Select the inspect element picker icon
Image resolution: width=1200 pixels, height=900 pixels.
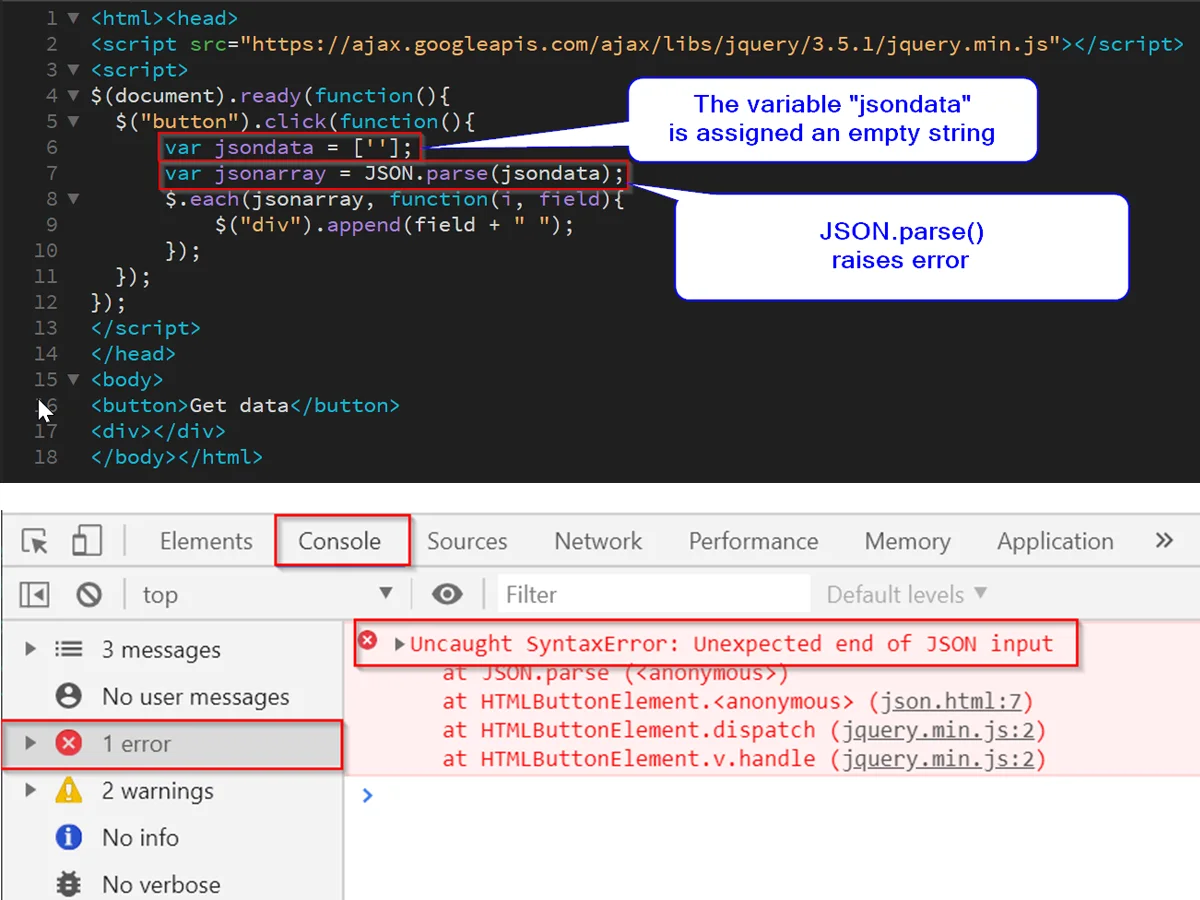(x=36, y=541)
